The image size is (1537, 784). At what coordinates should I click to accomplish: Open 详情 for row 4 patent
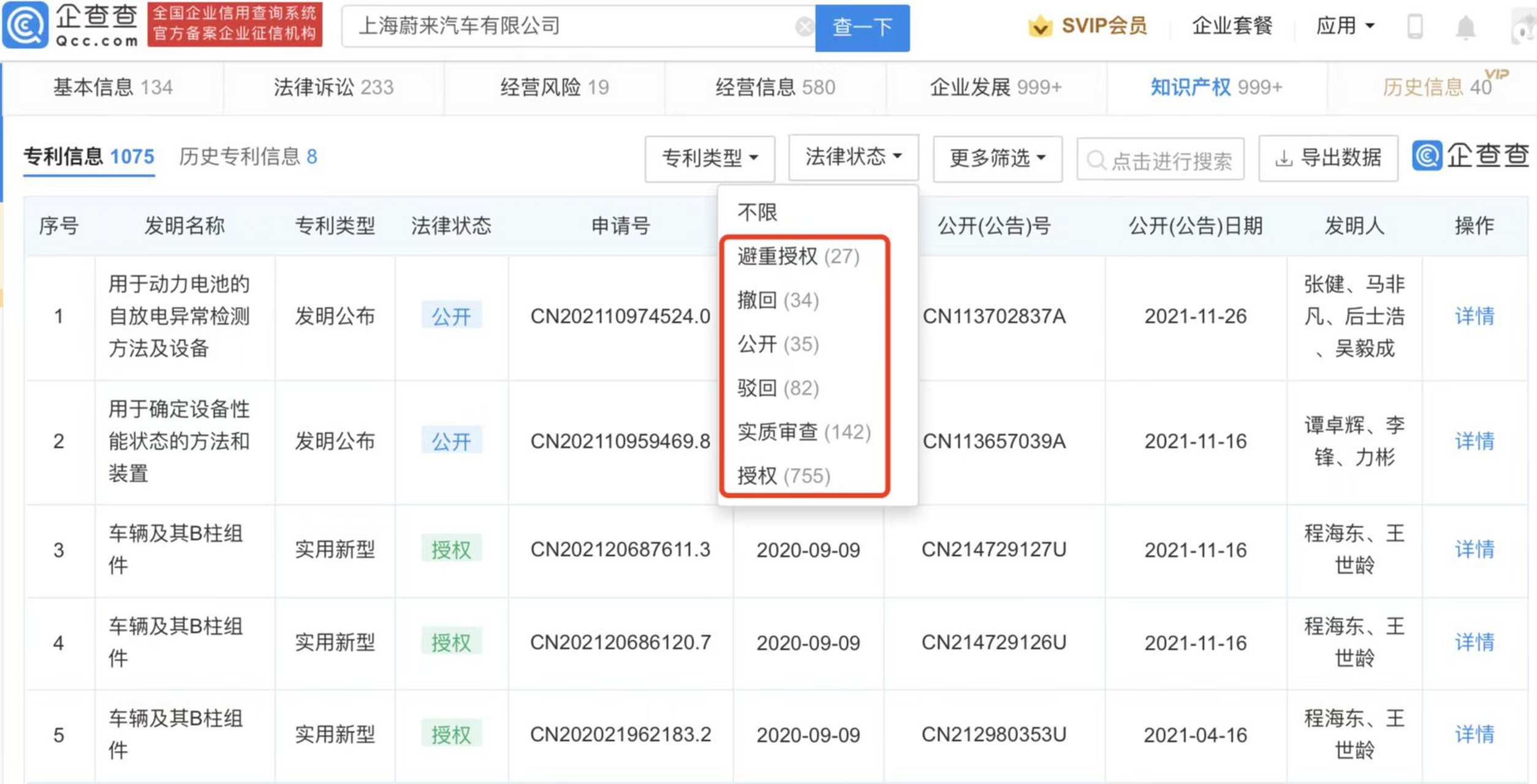tap(1474, 643)
